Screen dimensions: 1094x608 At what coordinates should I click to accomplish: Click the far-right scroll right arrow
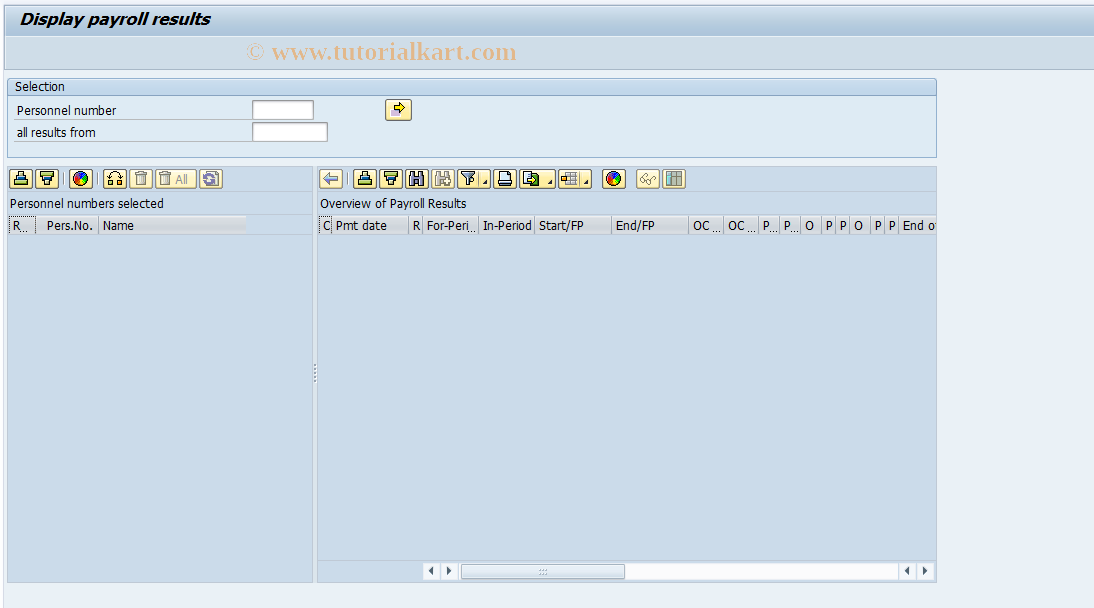925,571
